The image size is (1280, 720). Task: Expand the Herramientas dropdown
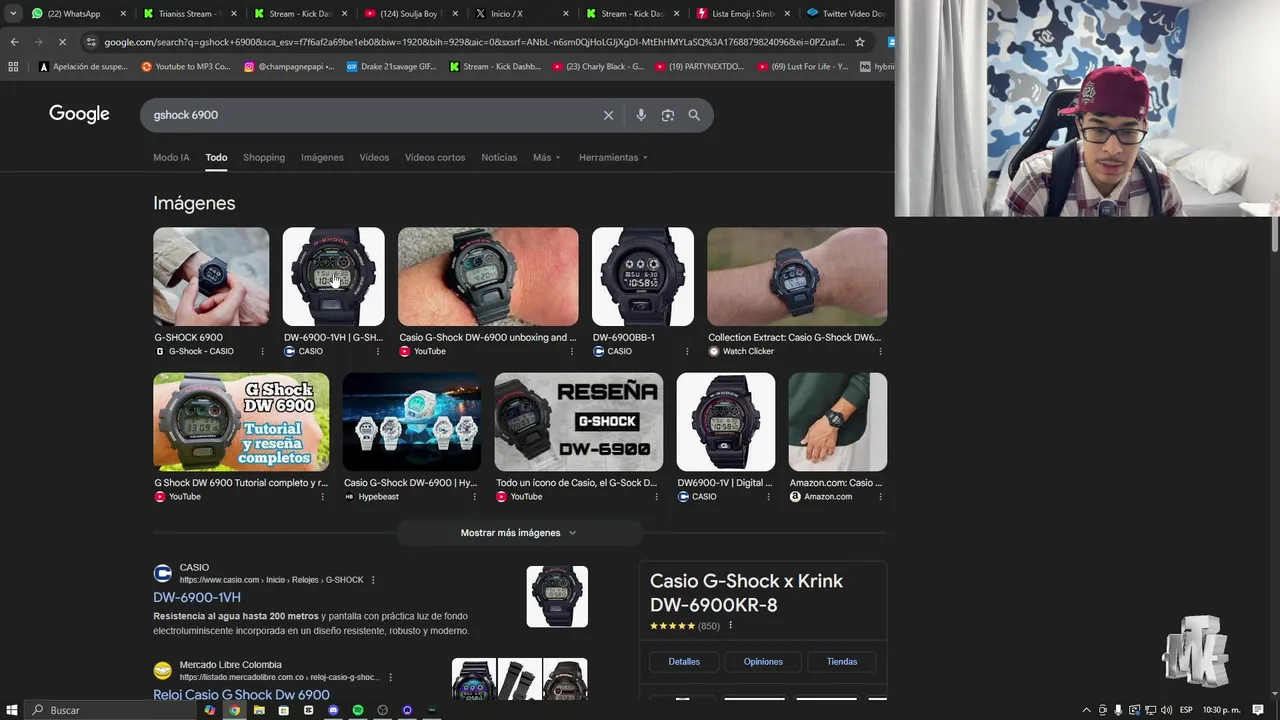[613, 157]
